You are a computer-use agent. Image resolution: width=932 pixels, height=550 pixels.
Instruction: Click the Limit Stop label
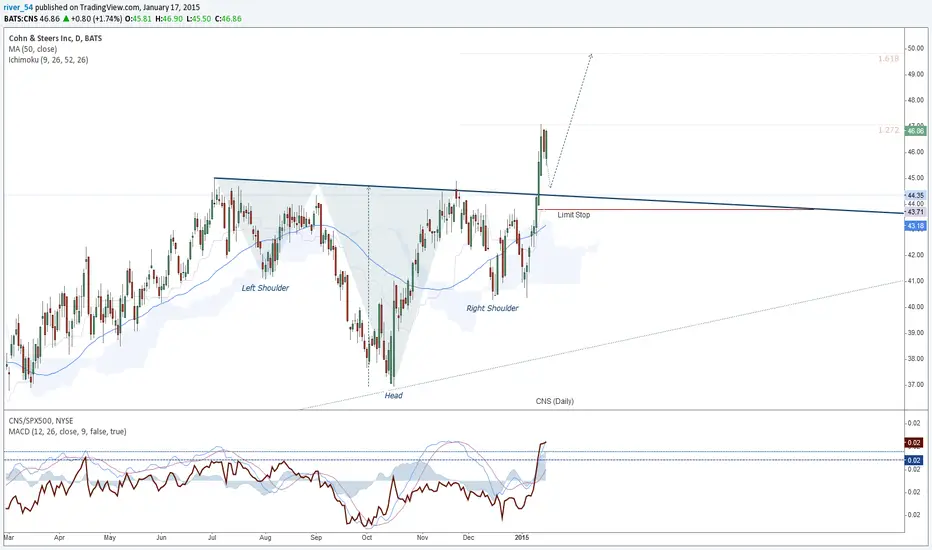coord(574,215)
